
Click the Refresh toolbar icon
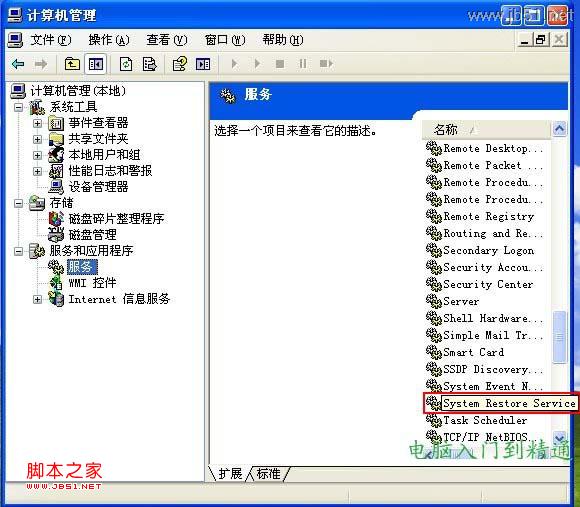[126, 64]
